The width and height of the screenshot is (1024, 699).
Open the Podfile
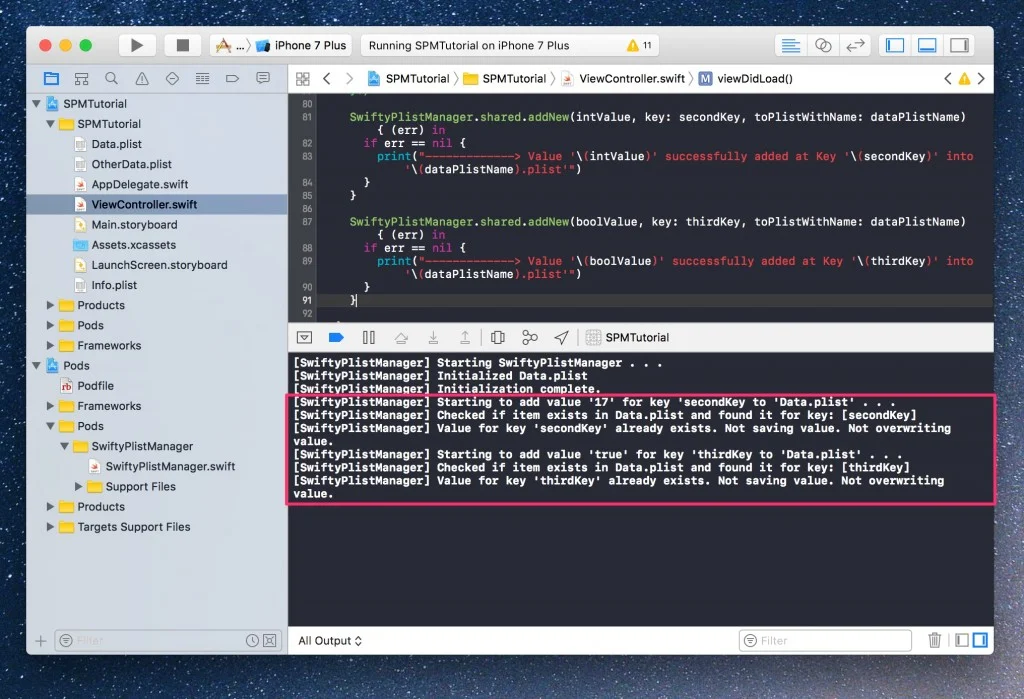click(95, 386)
